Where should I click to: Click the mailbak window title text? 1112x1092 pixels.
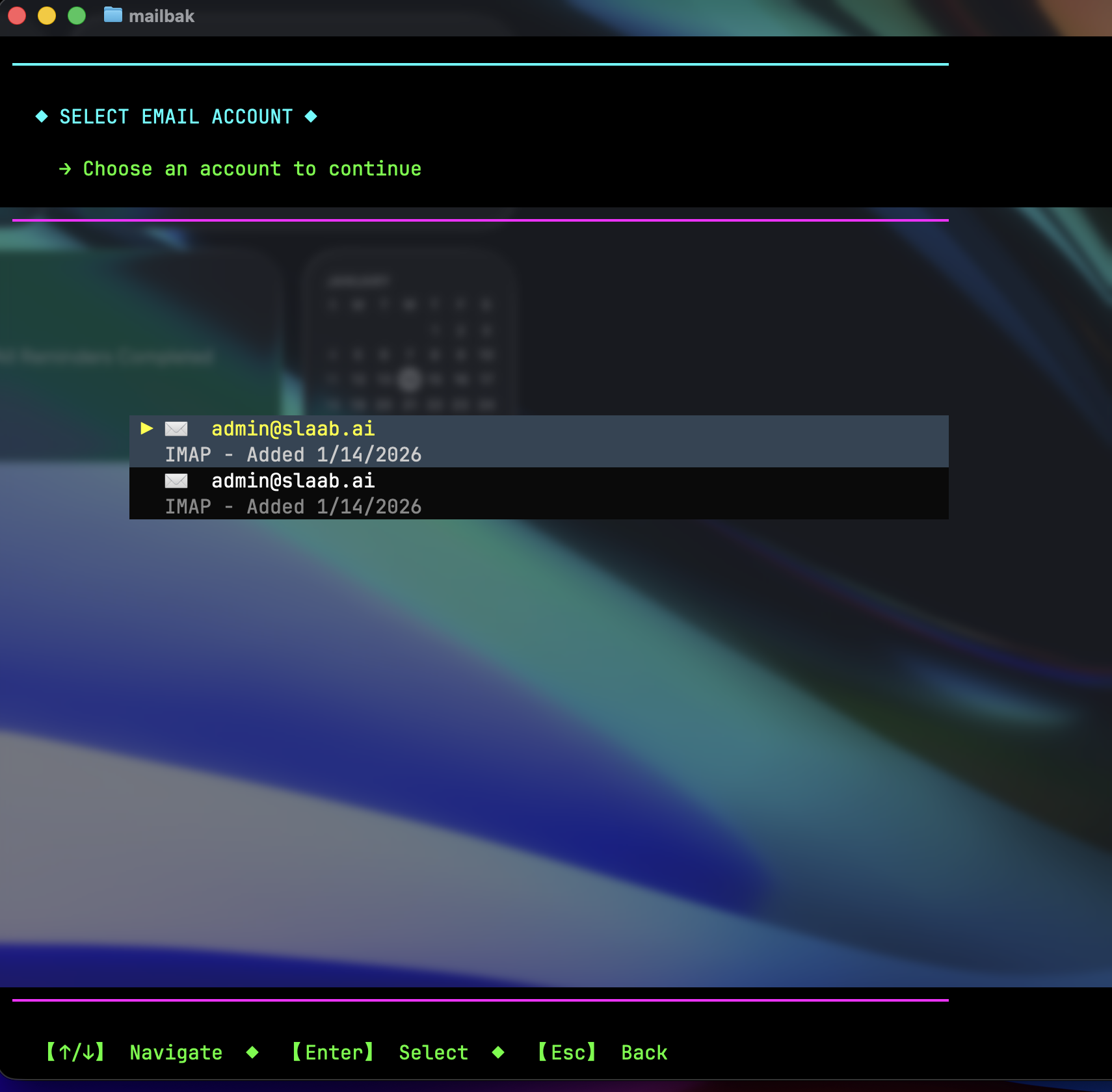[161, 16]
